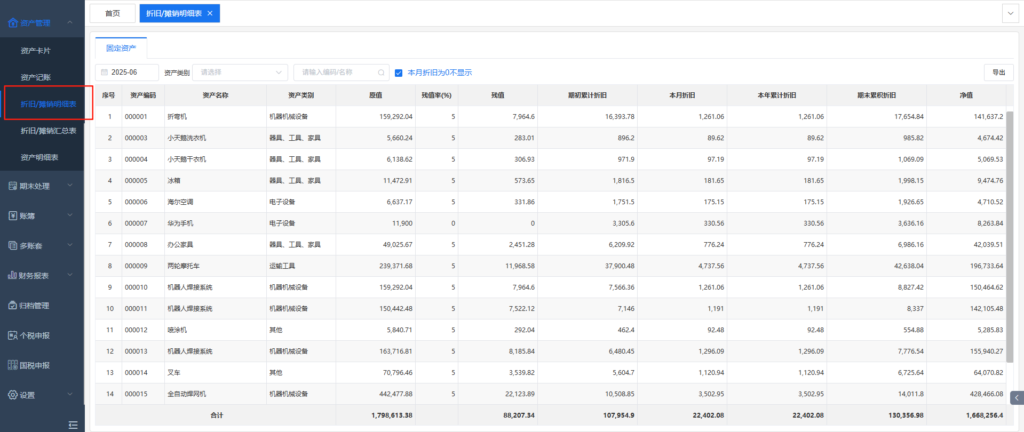Expand the 期末处理 chevron
Screen dimensions: 1024x432
(70, 186)
